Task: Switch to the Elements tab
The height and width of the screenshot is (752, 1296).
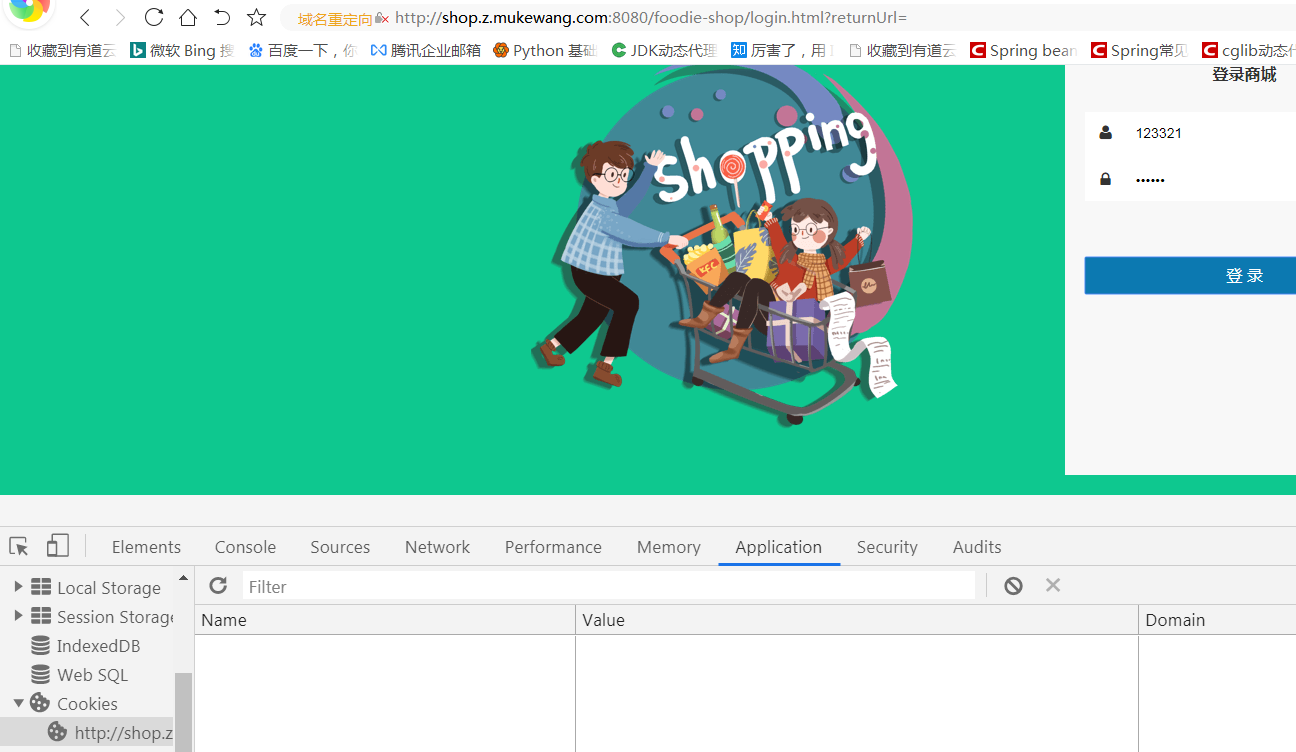Action: pos(146,547)
